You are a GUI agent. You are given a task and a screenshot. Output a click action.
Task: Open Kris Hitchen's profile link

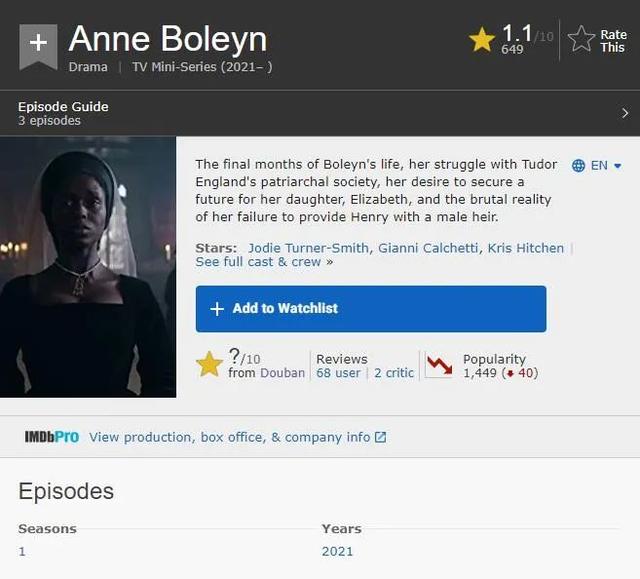[x=525, y=248]
